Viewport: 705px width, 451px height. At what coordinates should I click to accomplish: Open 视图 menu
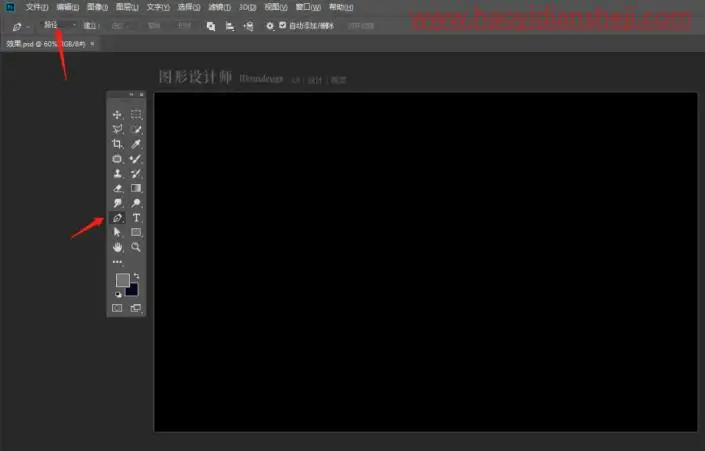coord(276,7)
